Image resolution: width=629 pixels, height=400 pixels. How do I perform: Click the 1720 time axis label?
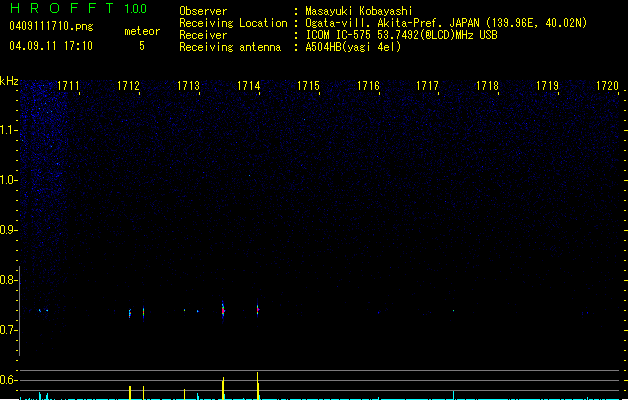coord(607,86)
